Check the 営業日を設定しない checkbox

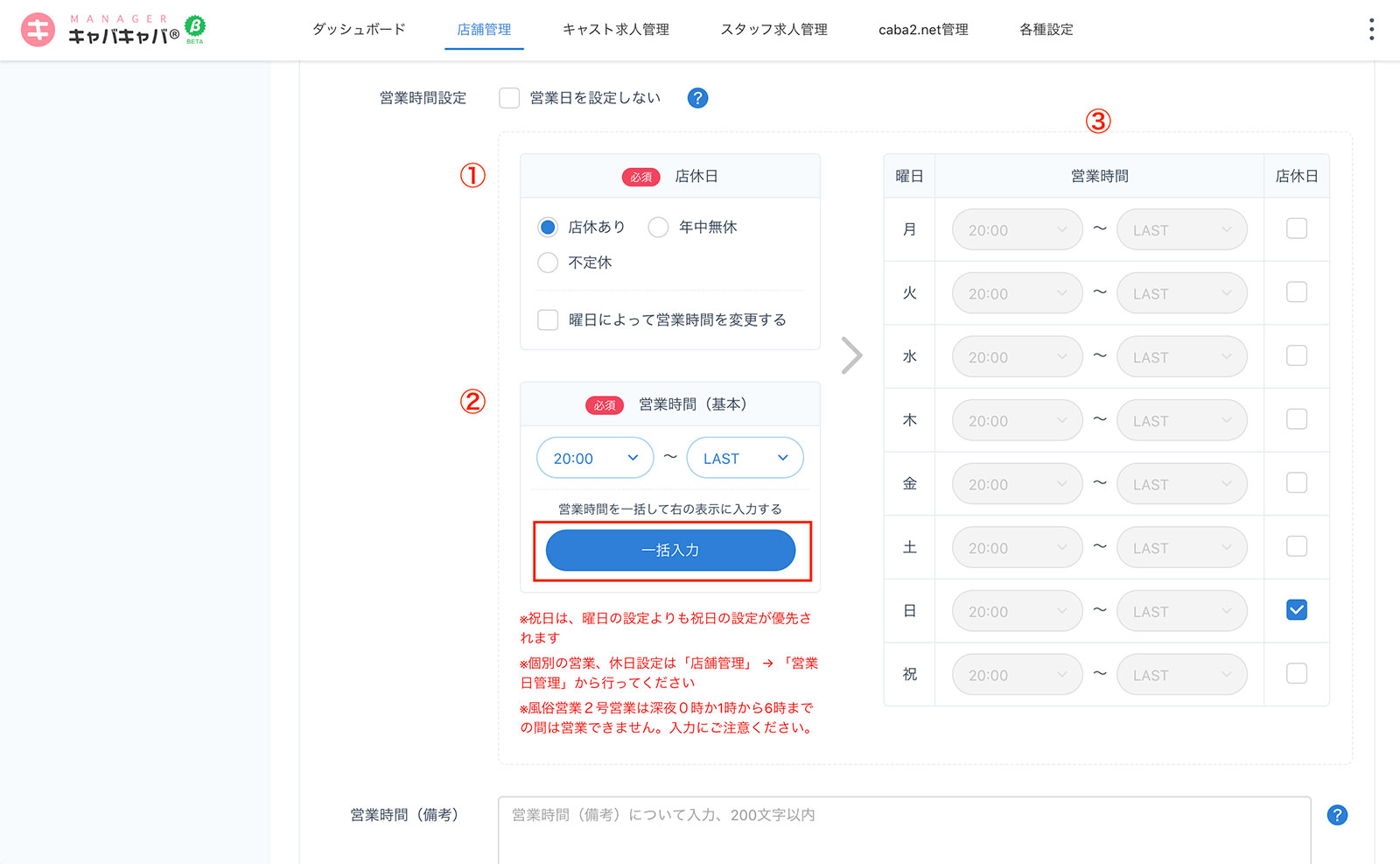[x=509, y=98]
